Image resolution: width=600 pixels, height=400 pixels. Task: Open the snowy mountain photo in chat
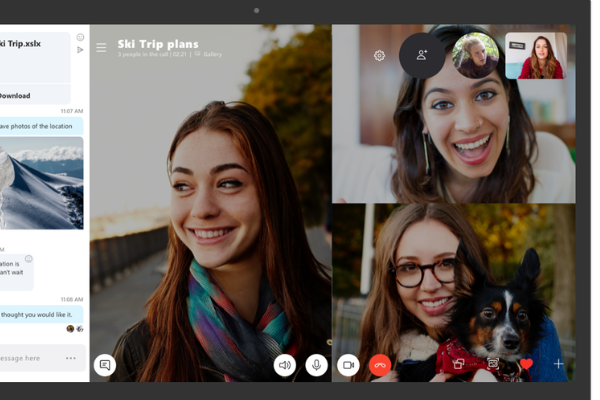click(41, 183)
